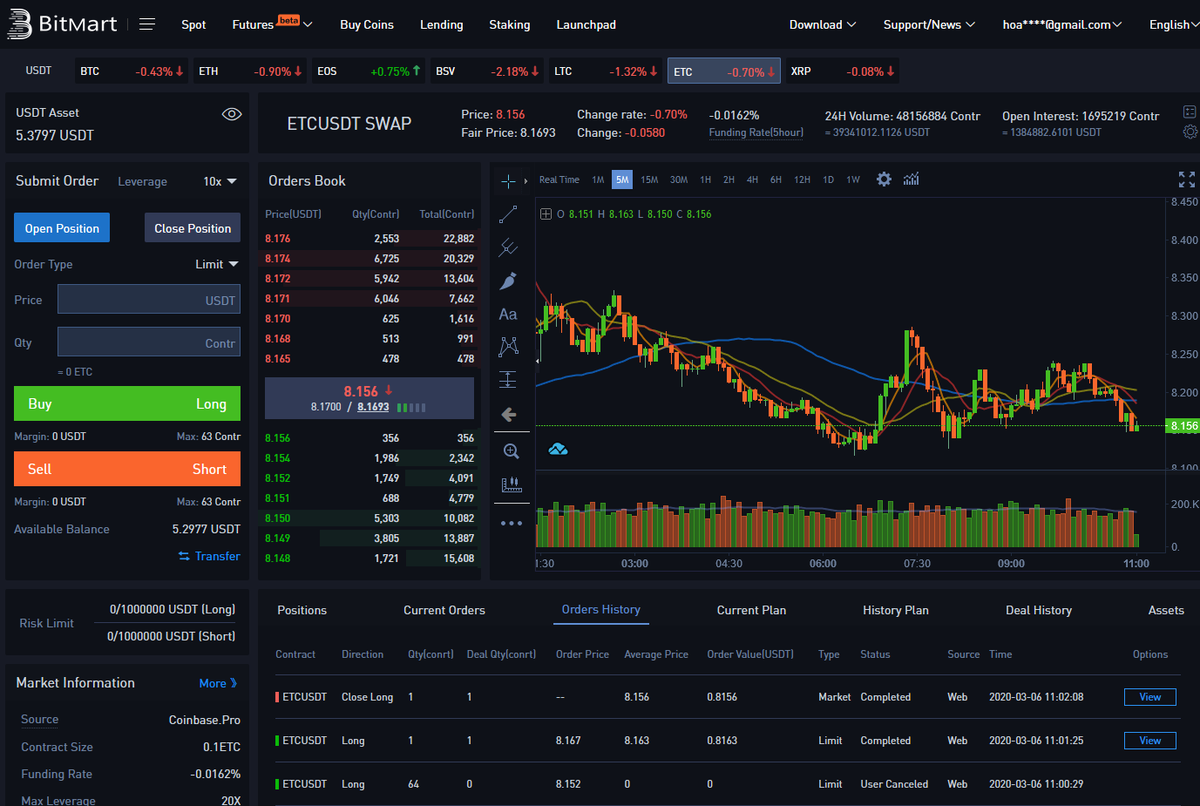This screenshot has height=806, width=1200.
Task: Click the Buy Long button
Action: [127, 404]
